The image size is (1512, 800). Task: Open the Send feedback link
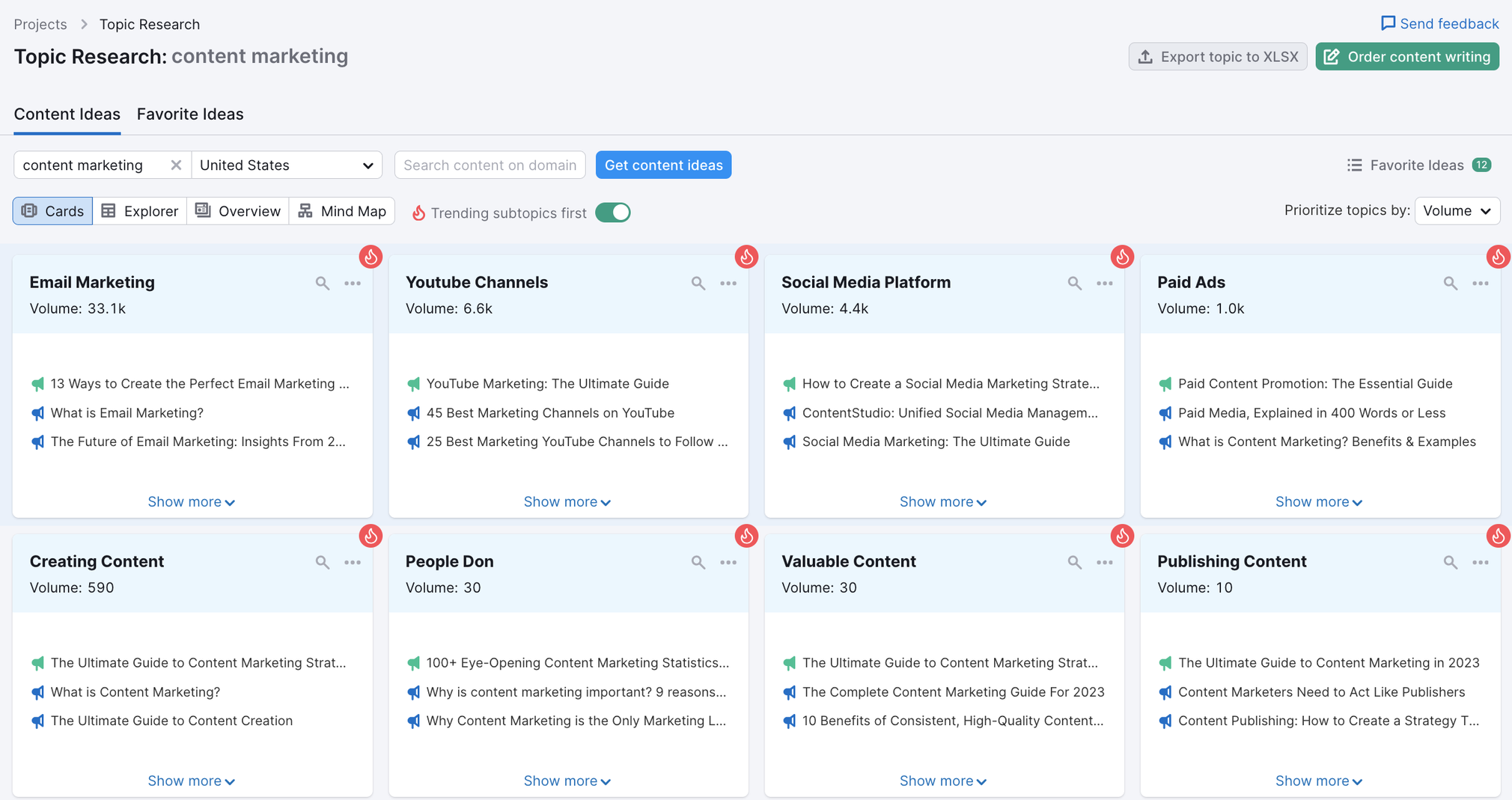pos(1439,23)
